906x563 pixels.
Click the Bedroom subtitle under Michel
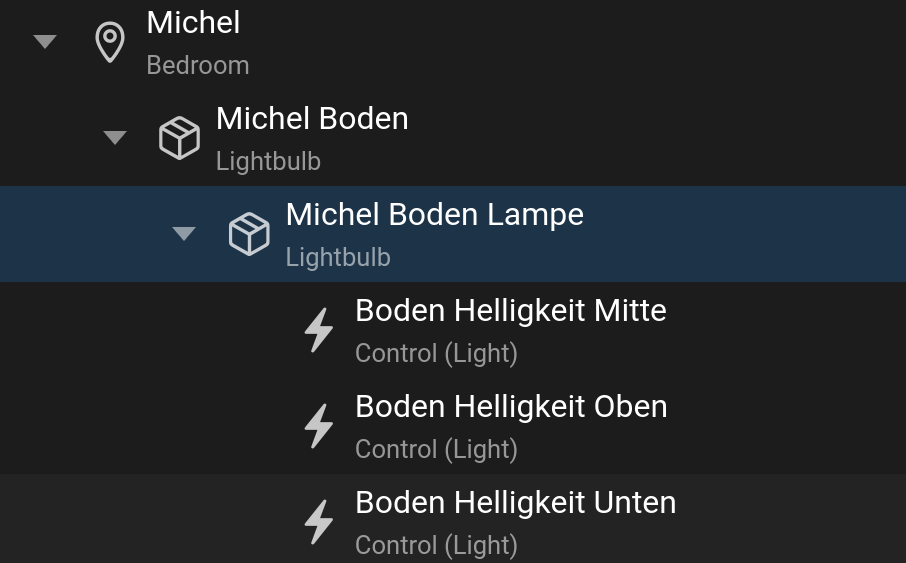198,65
